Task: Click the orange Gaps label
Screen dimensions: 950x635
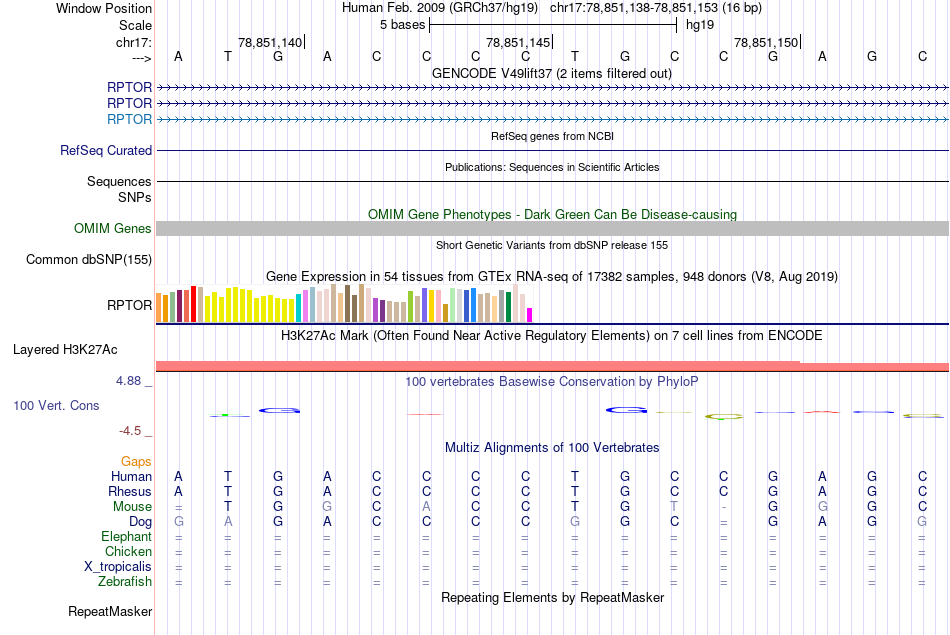Action: tap(136, 462)
